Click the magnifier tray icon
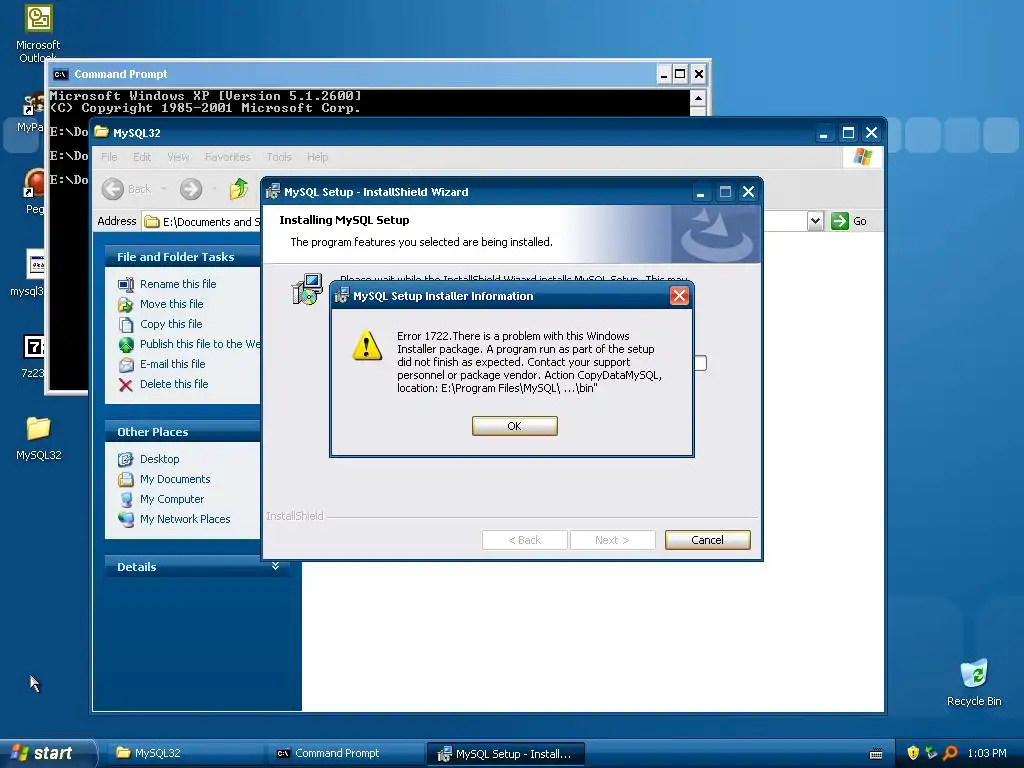Screen dimensions: 1024x768 [950, 753]
